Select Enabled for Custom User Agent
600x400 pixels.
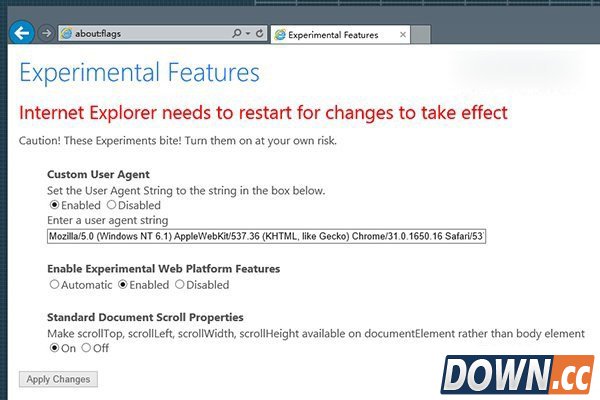(x=54, y=205)
